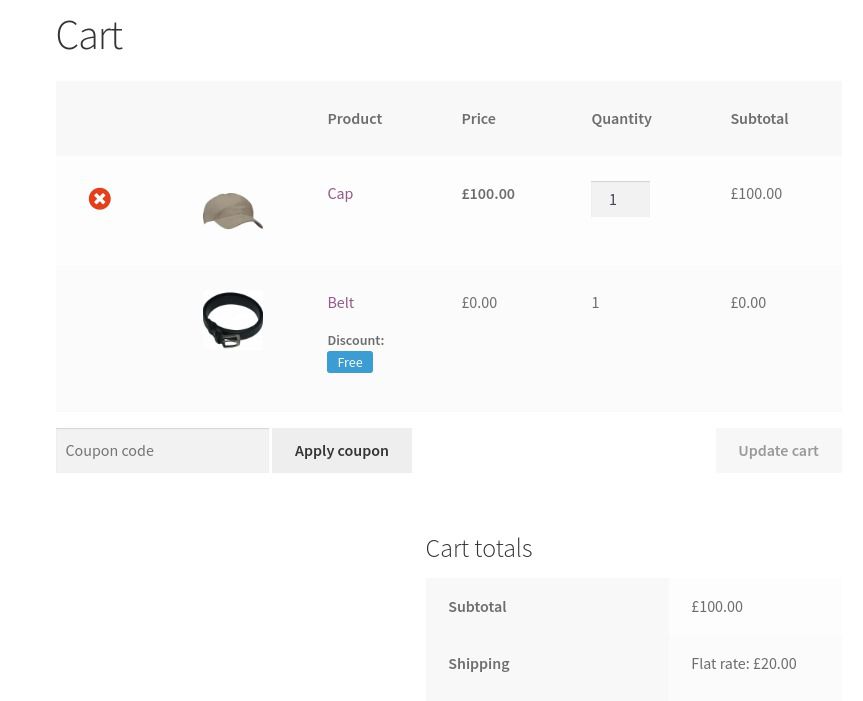The height and width of the screenshot is (701, 863).
Task: Open the Cap product link
Action: point(340,194)
